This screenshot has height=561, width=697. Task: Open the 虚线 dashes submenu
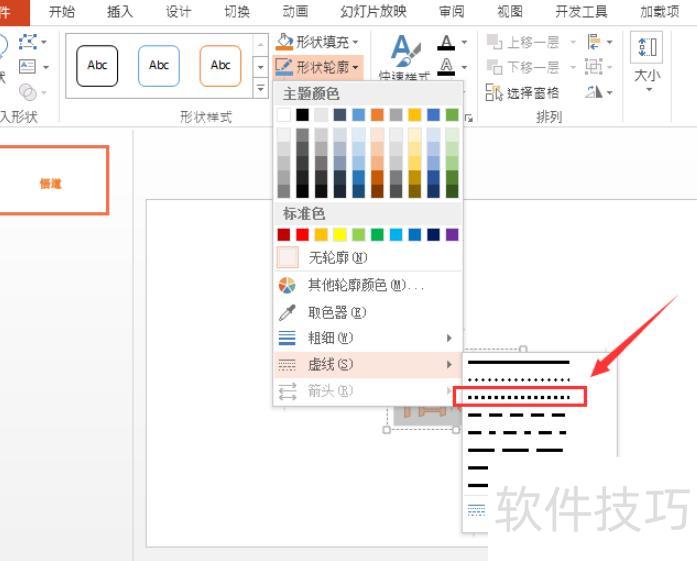[x=368, y=365]
